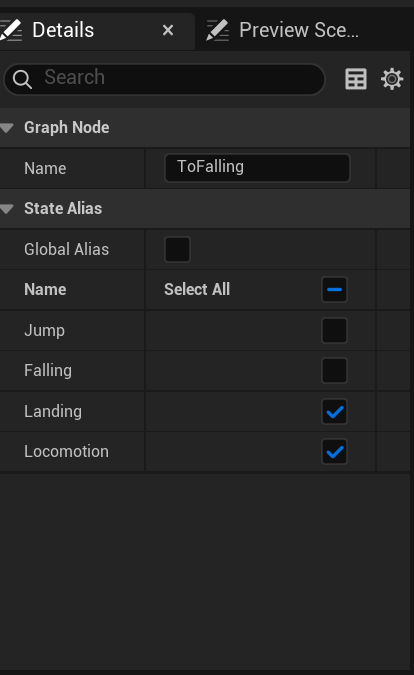
Task: Collapse the State Alias section
Action: 7,209
